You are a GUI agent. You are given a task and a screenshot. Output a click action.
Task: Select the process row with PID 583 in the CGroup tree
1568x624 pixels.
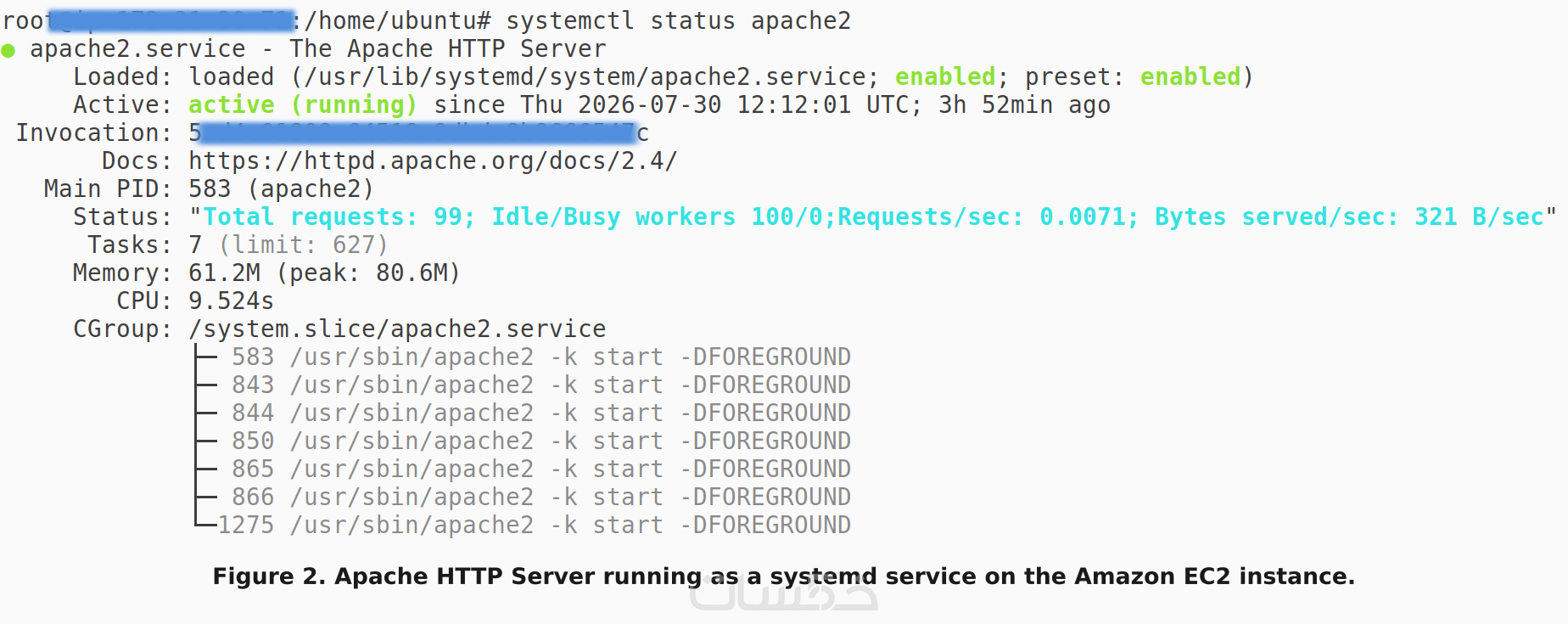(x=541, y=357)
